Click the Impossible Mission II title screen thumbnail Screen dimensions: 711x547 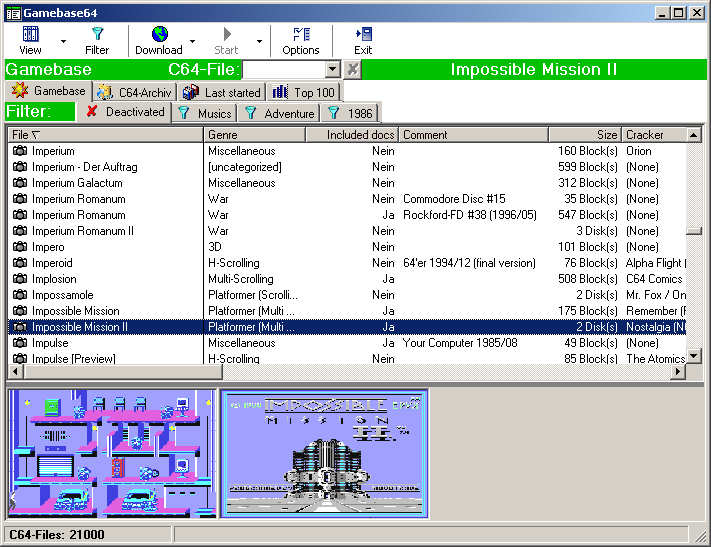[x=325, y=454]
